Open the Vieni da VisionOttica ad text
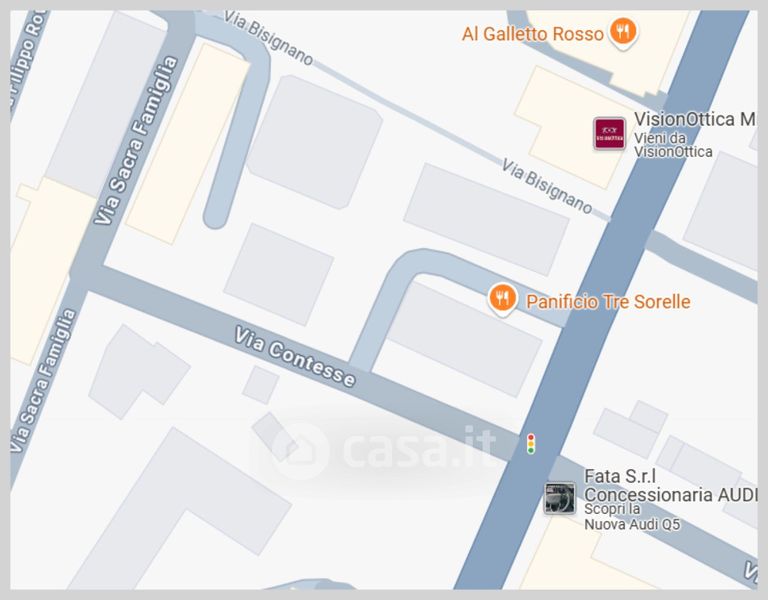The image size is (768, 600). pyautogui.click(x=673, y=145)
